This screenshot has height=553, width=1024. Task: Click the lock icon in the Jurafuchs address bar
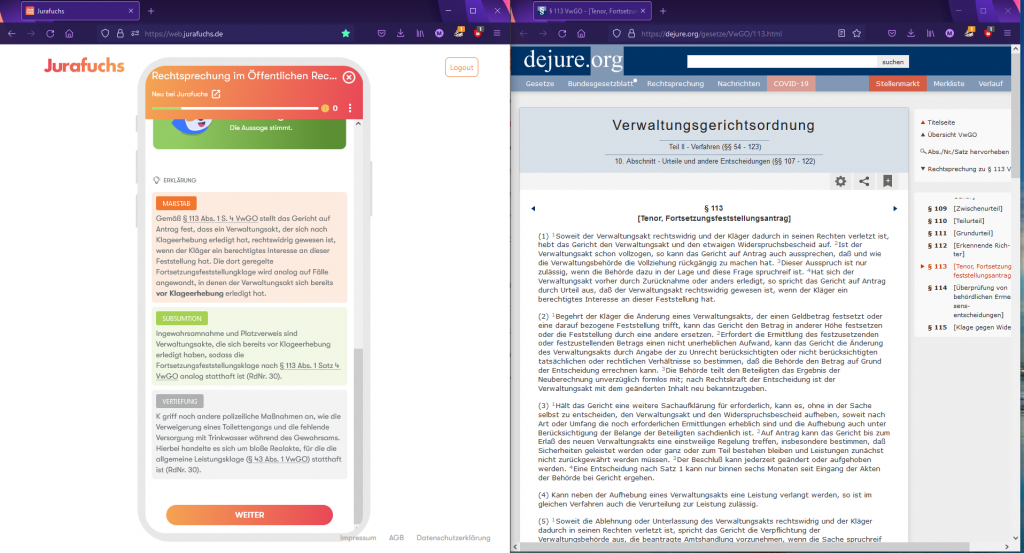click(120, 33)
